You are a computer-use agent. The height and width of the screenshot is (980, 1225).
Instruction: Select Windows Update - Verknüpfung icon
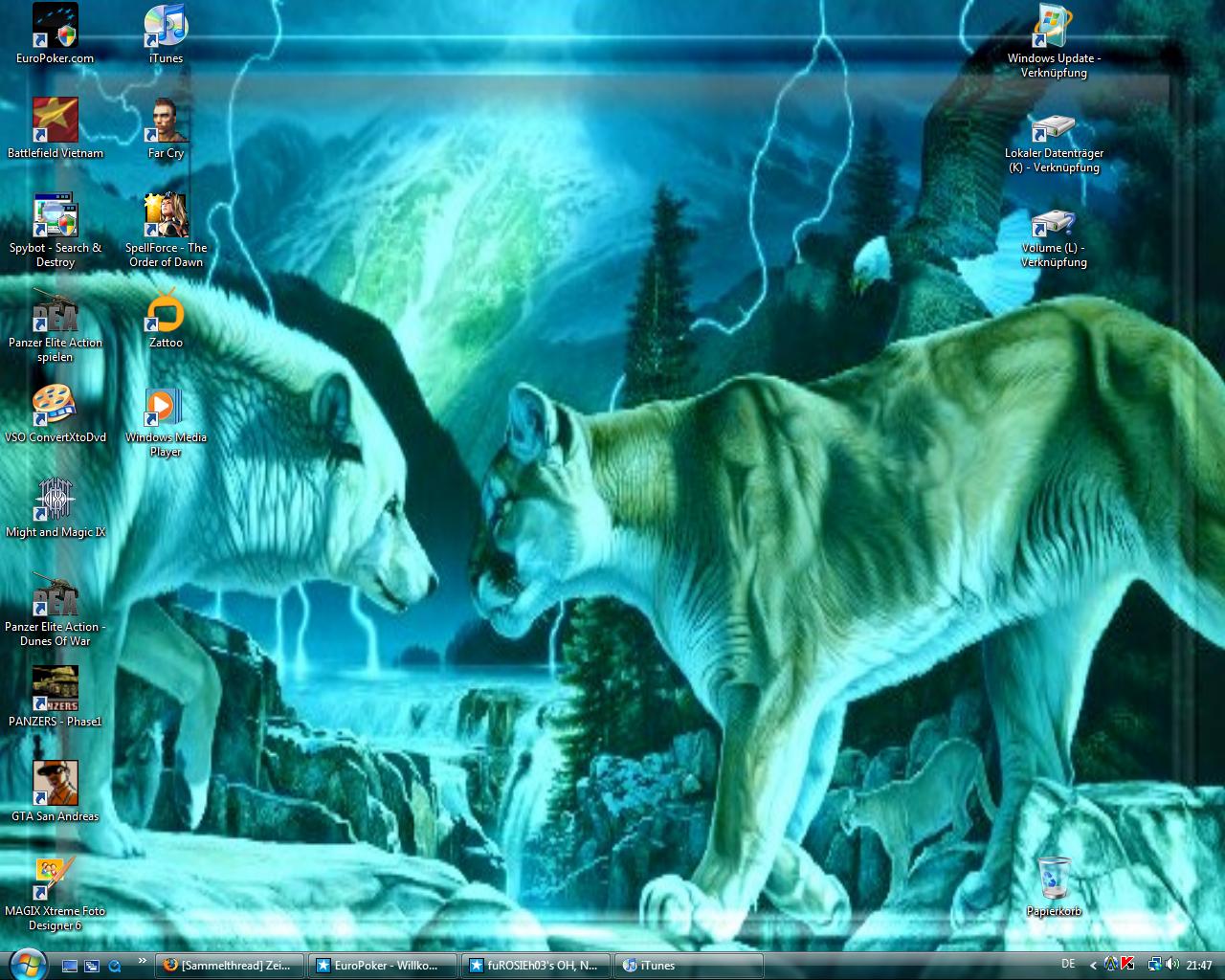pos(1054,41)
